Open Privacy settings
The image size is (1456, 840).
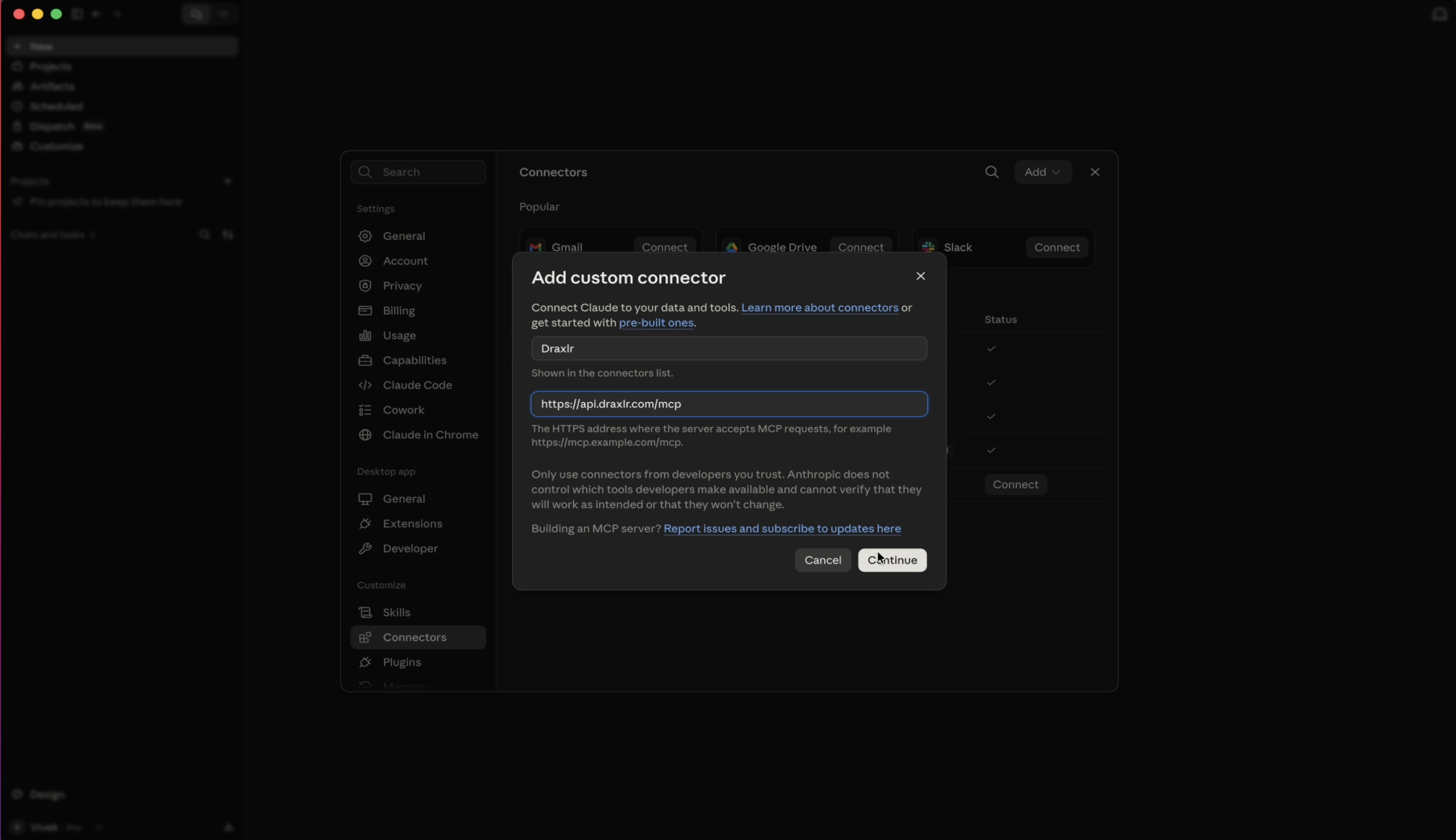418,285
